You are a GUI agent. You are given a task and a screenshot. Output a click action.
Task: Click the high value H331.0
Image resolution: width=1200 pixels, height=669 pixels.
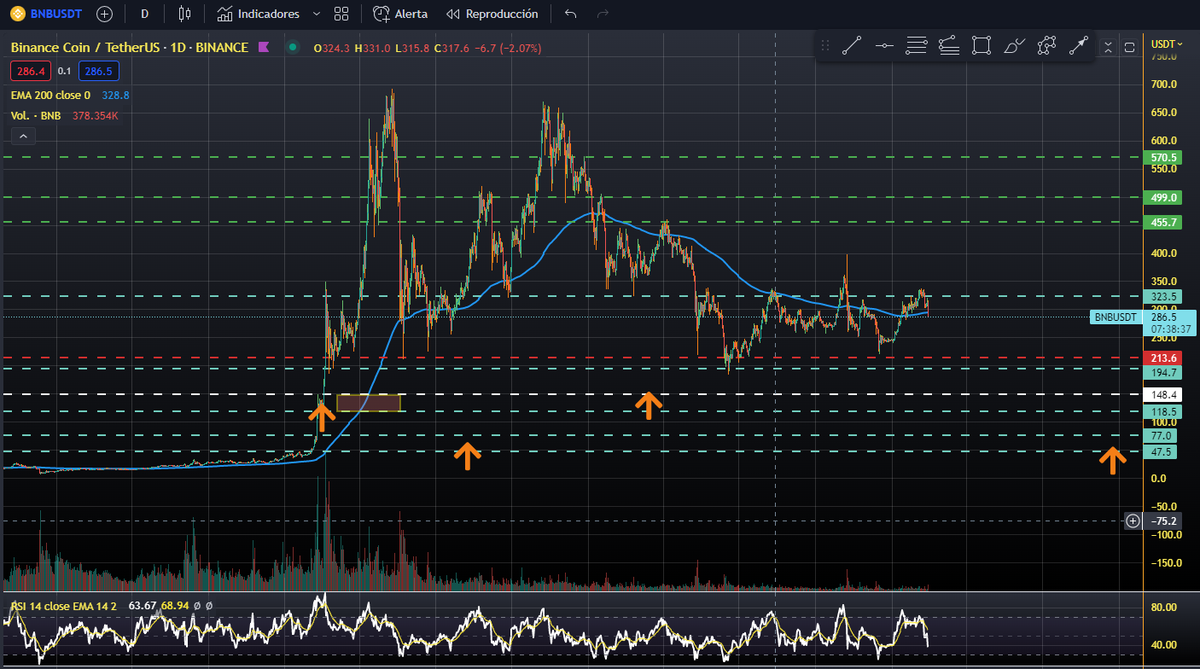pyautogui.click(x=374, y=47)
